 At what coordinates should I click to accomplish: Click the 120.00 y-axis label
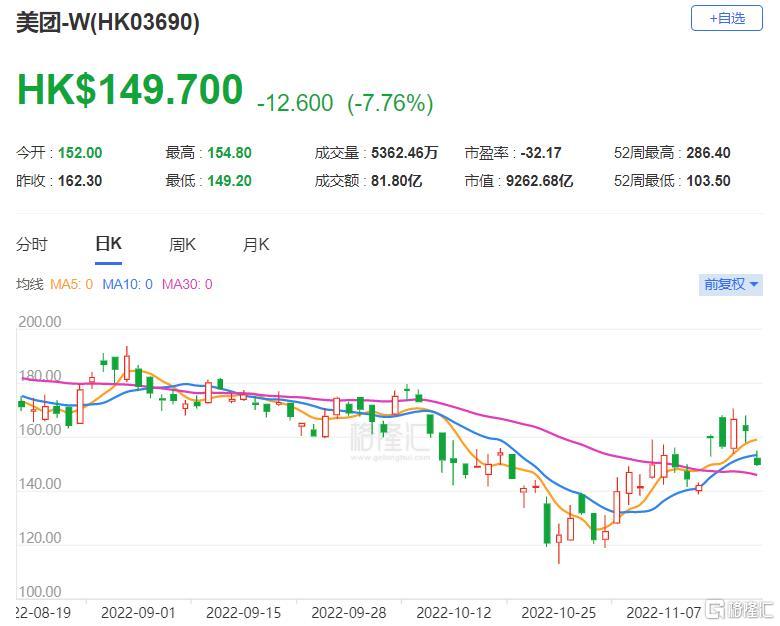coord(40,537)
